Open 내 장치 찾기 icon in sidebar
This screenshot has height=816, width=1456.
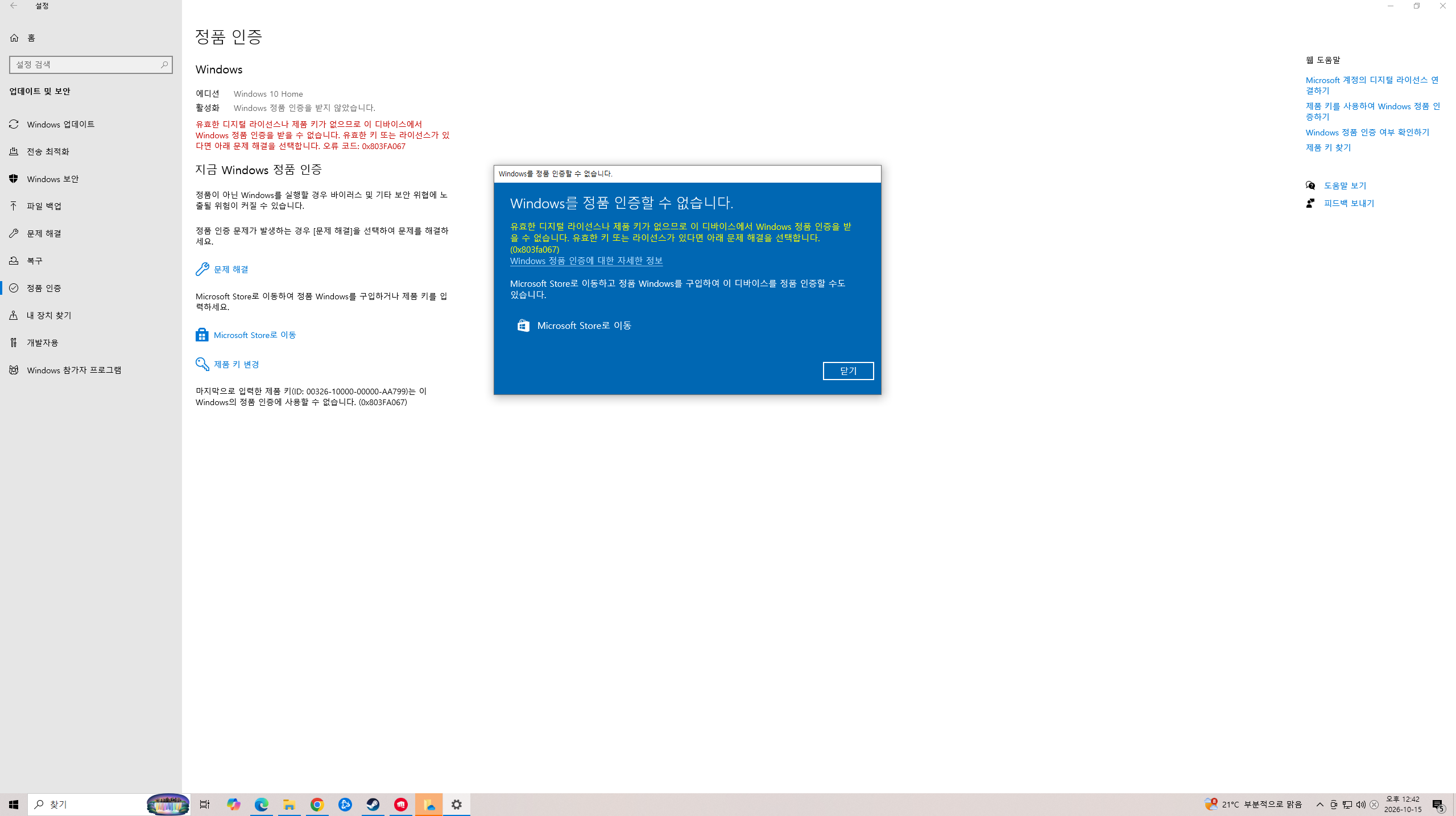14,315
